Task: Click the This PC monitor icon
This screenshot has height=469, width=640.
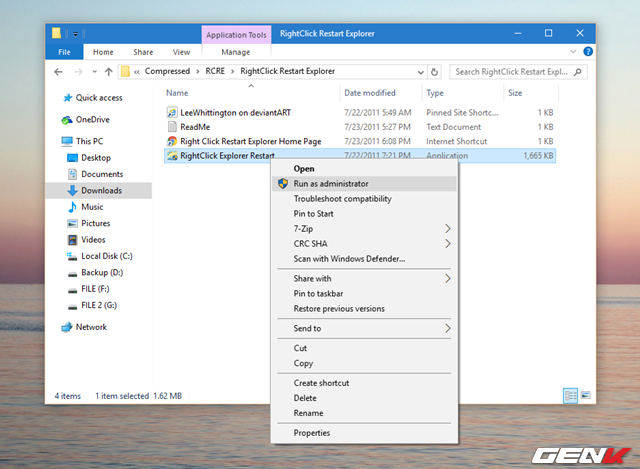Action: 67,141
